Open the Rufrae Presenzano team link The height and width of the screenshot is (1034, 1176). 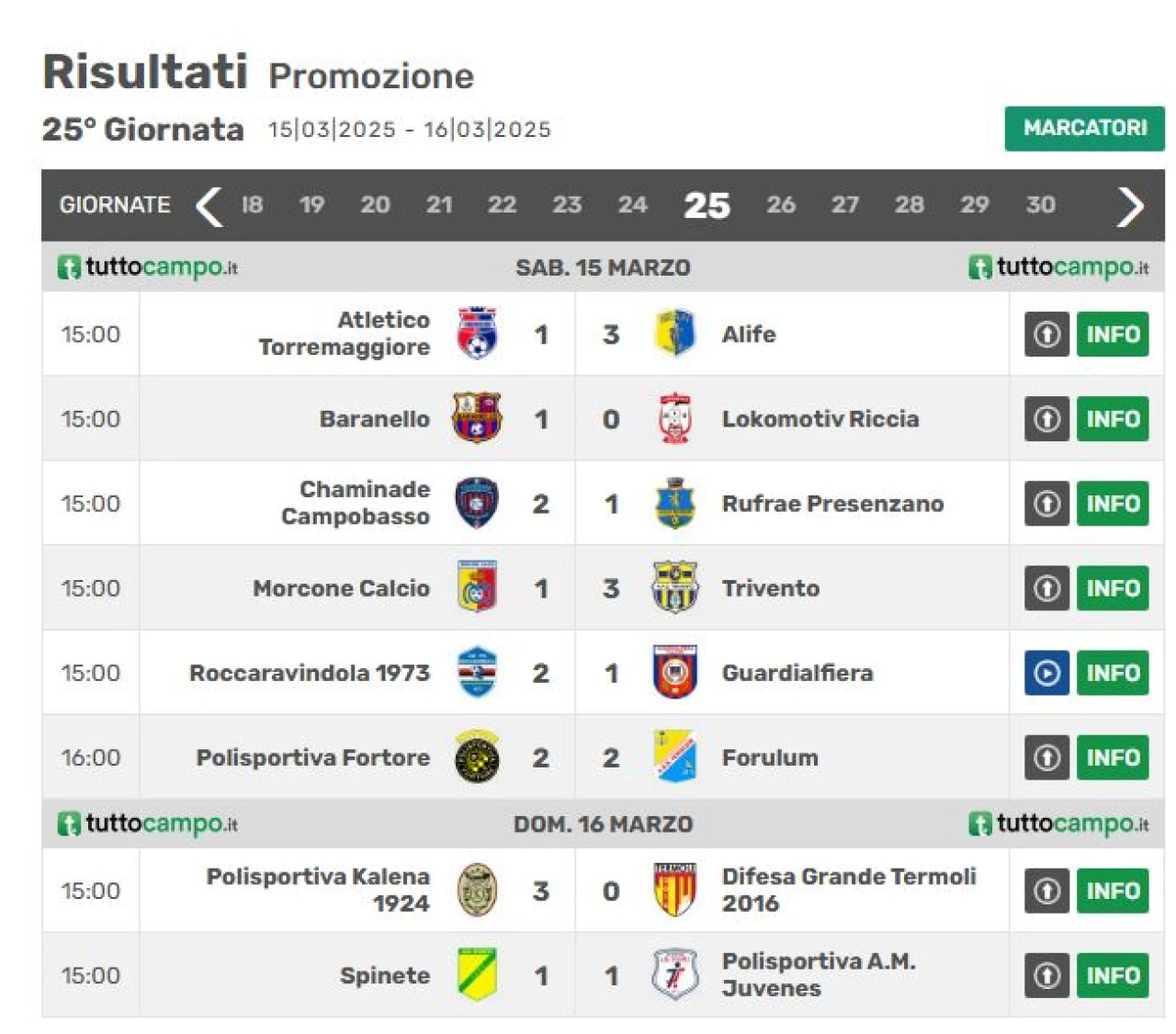pos(832,504)
